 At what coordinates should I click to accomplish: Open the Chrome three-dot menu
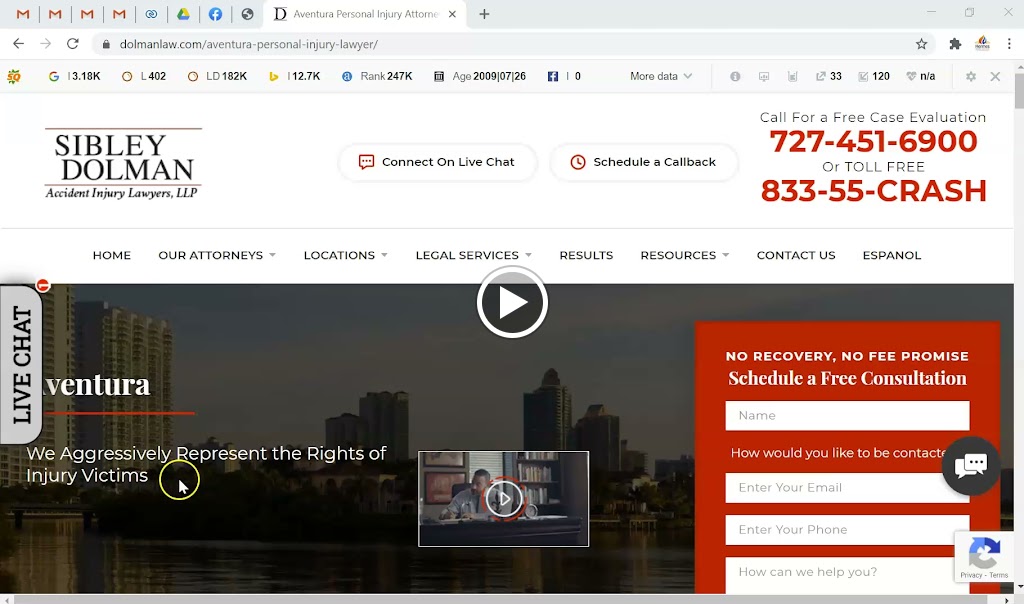pos(1009,44)
